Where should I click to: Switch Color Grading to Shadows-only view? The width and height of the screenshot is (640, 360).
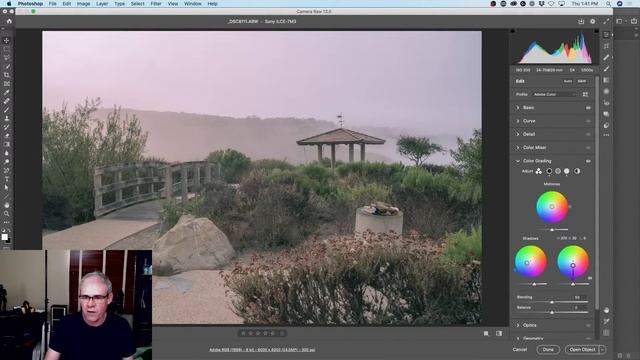[x=549, y=171]
